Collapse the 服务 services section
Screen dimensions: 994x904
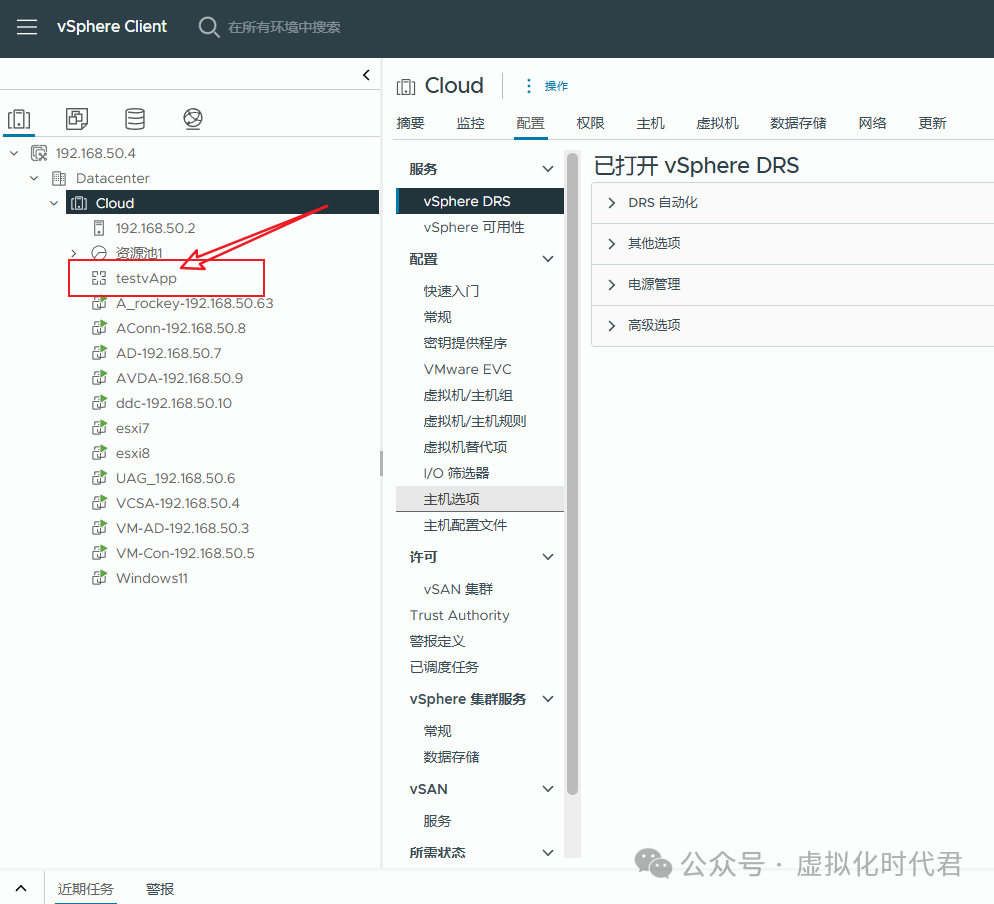point(548,169)
